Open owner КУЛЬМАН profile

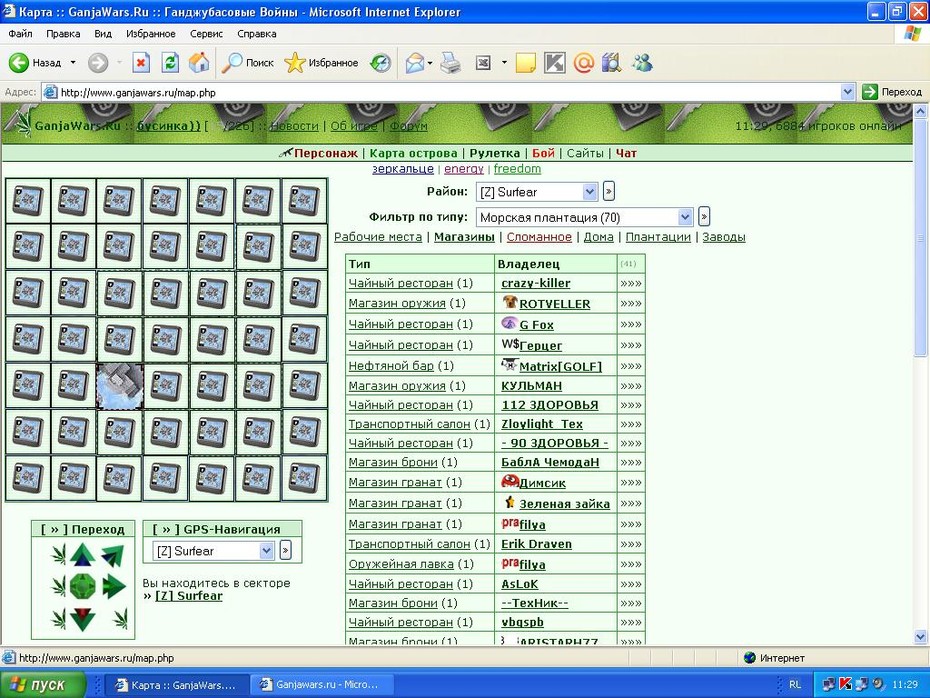(531, 386)
